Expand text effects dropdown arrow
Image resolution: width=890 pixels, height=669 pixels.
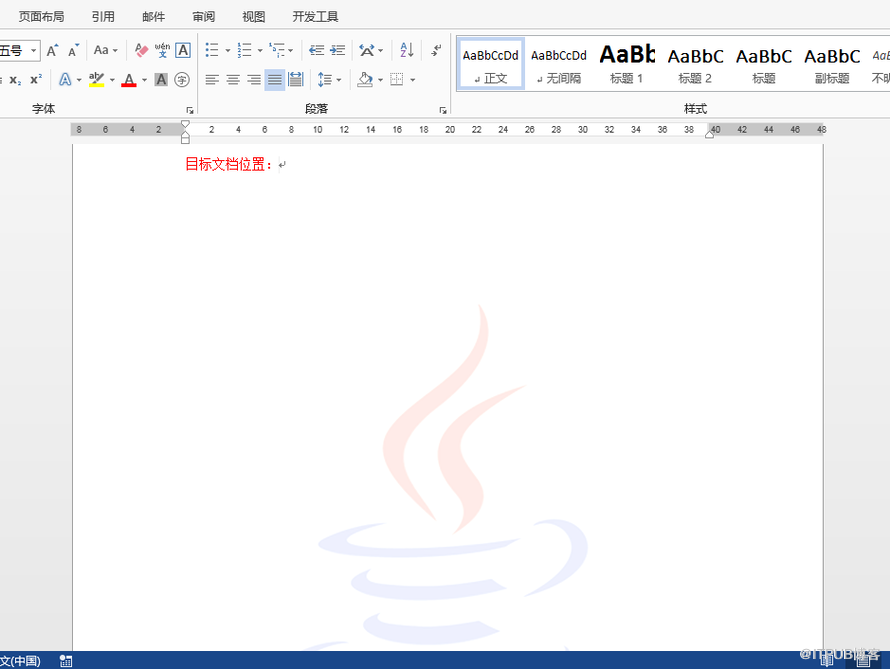79,80
